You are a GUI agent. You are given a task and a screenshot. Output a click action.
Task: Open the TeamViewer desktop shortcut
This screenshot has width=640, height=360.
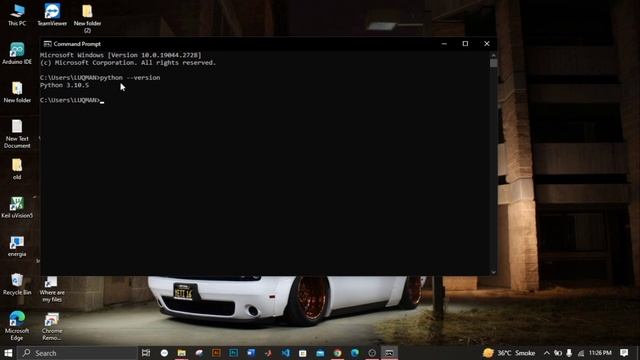click(52, 15)
